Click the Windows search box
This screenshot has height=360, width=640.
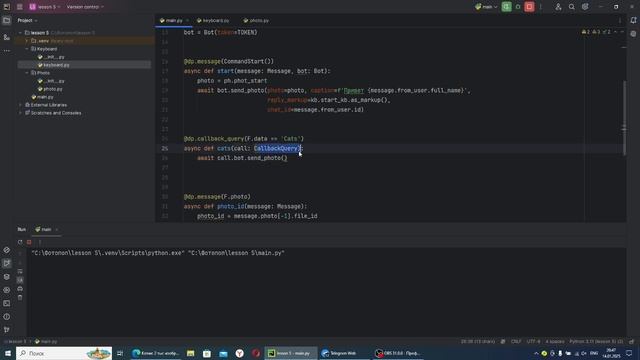point(64,353)
